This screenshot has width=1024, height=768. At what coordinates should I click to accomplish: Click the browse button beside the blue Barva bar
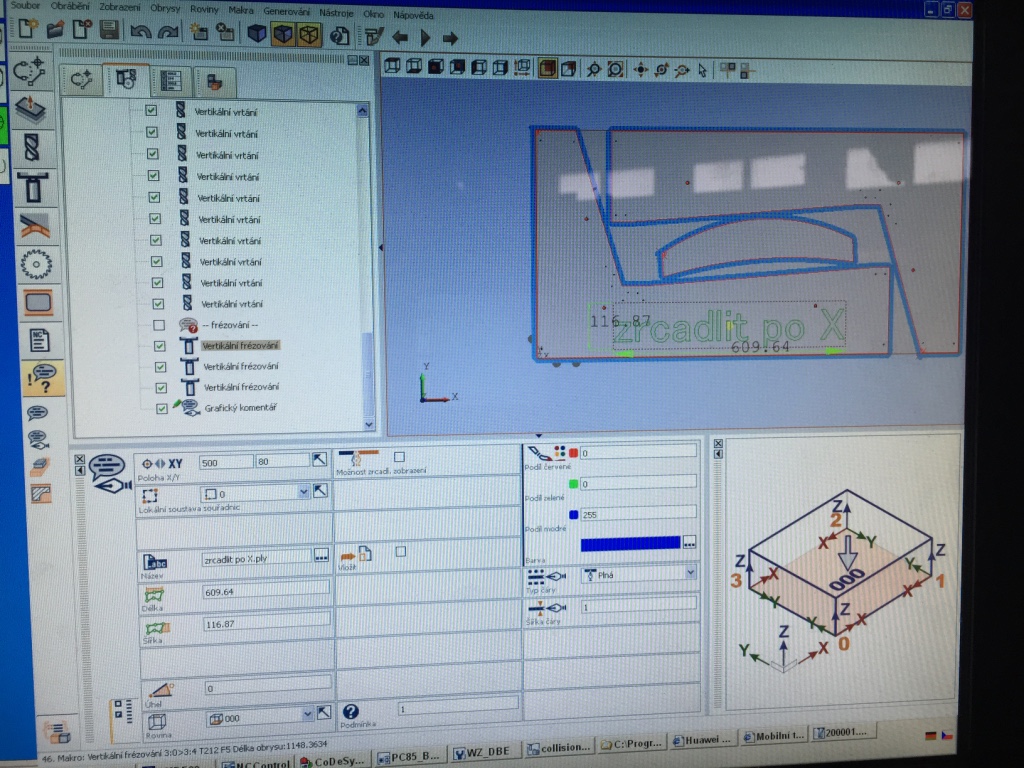pyautogui.click(x=689, y=543)
